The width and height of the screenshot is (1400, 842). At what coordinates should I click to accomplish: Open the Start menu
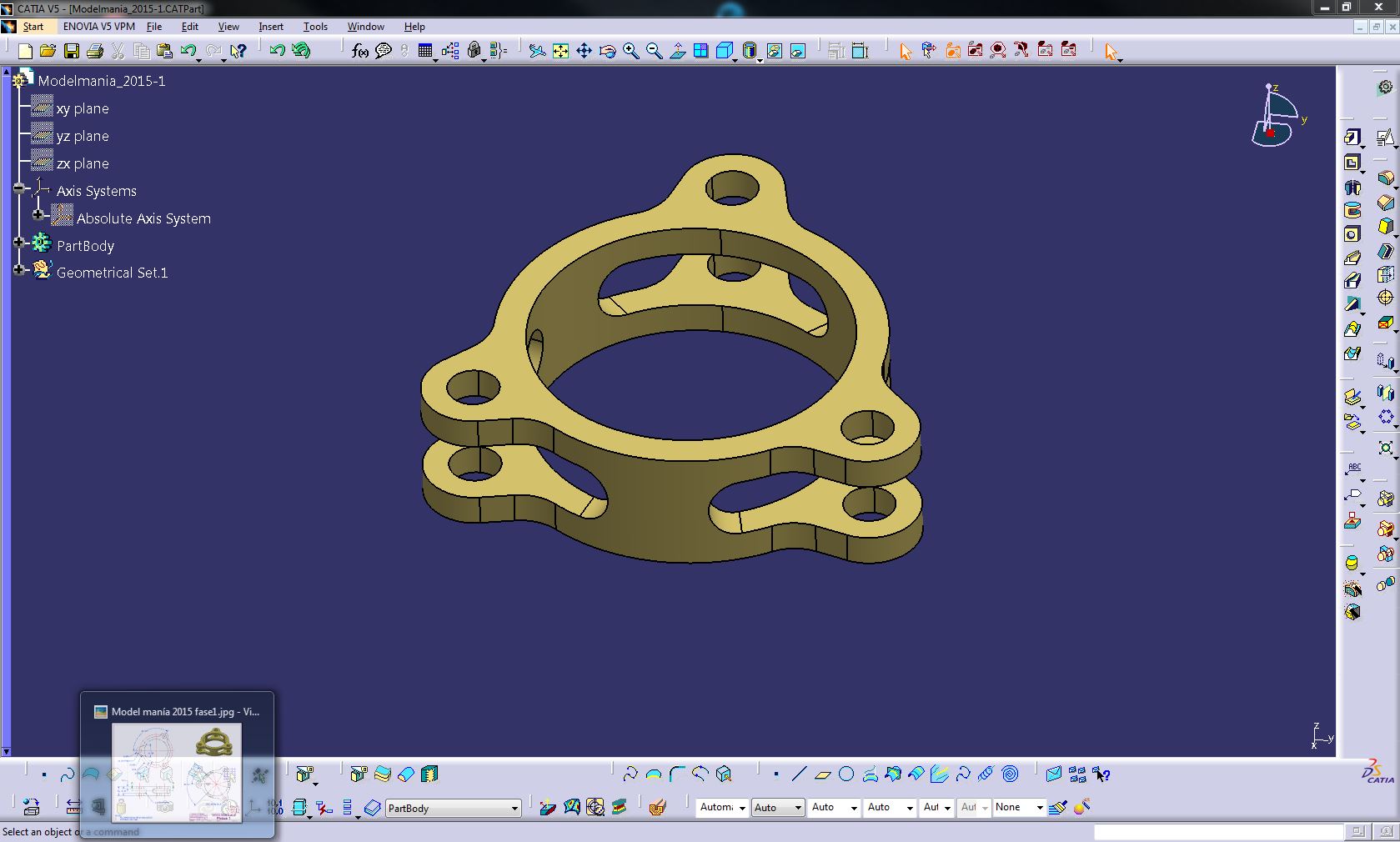pos(33,27)
